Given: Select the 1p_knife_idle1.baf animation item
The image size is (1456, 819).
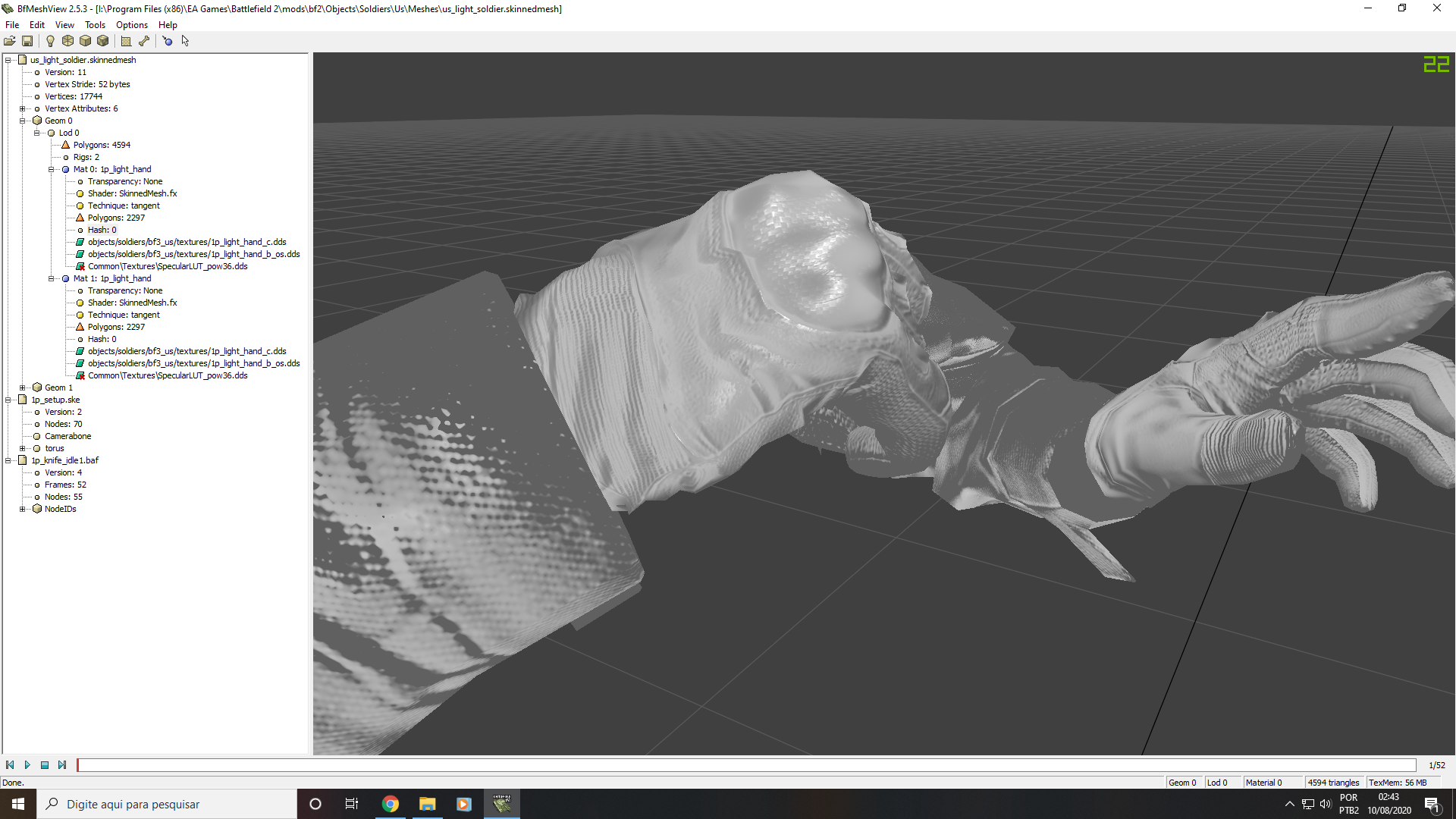Looking at the screenshot, I should point(64,460).
